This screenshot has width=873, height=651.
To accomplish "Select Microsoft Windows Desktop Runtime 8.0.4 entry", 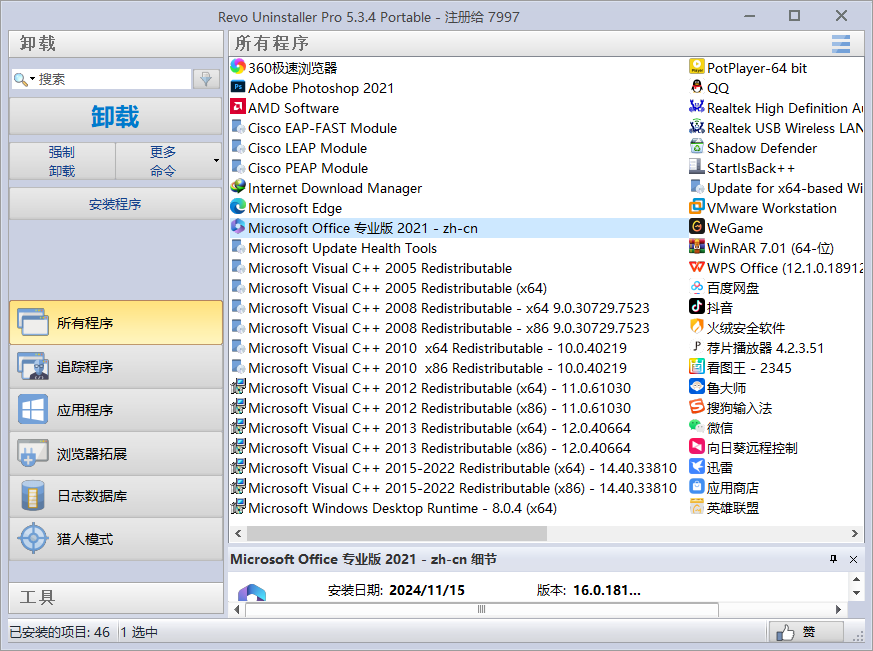I will pyautogui.click(x=403, y=508).
